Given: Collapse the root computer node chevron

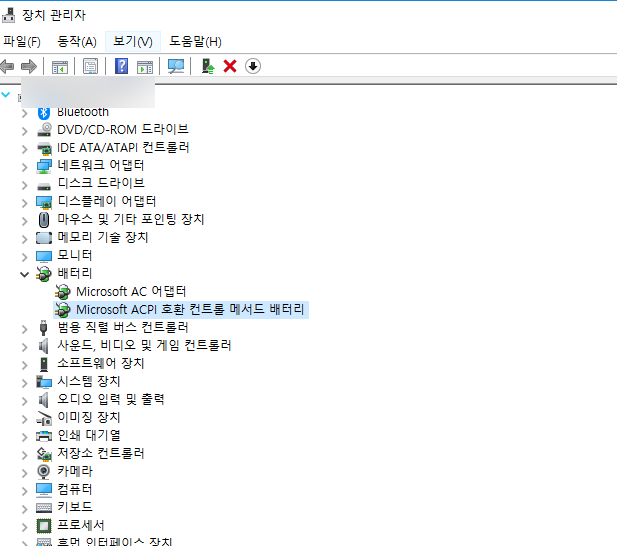Looking at the screenshot, I should pos(6,94).
